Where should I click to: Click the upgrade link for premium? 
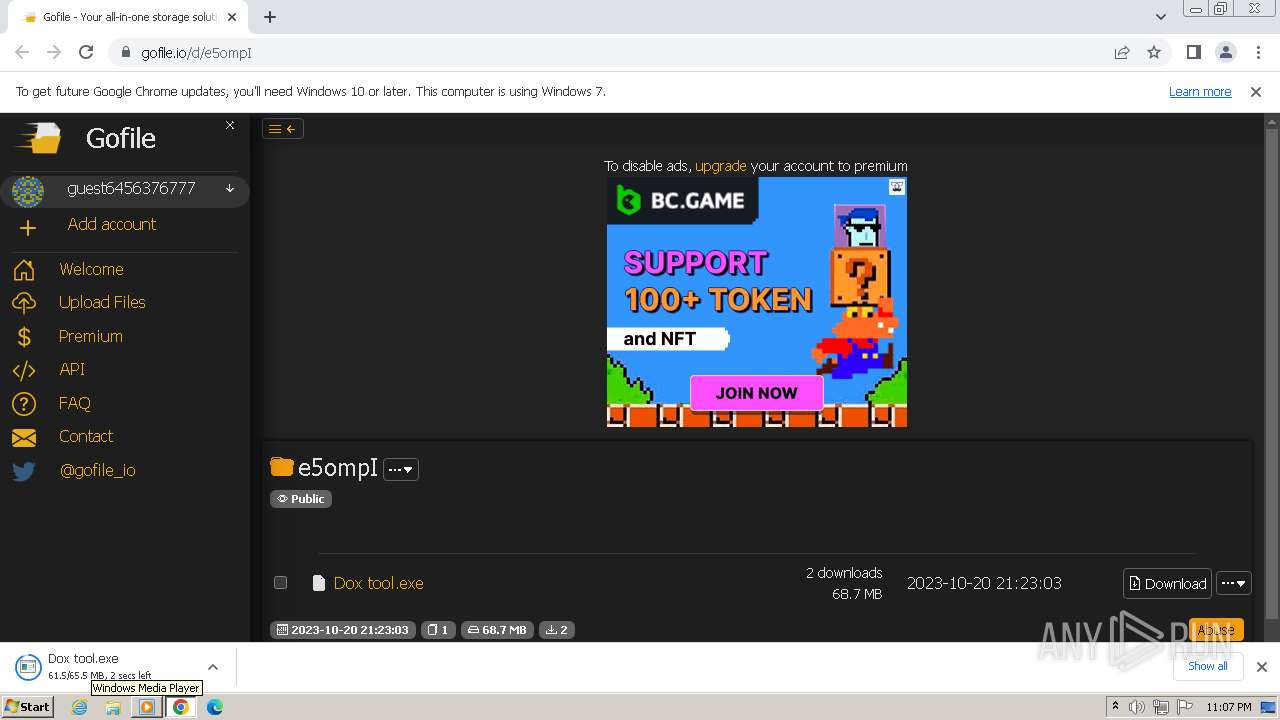pos(721,166)
